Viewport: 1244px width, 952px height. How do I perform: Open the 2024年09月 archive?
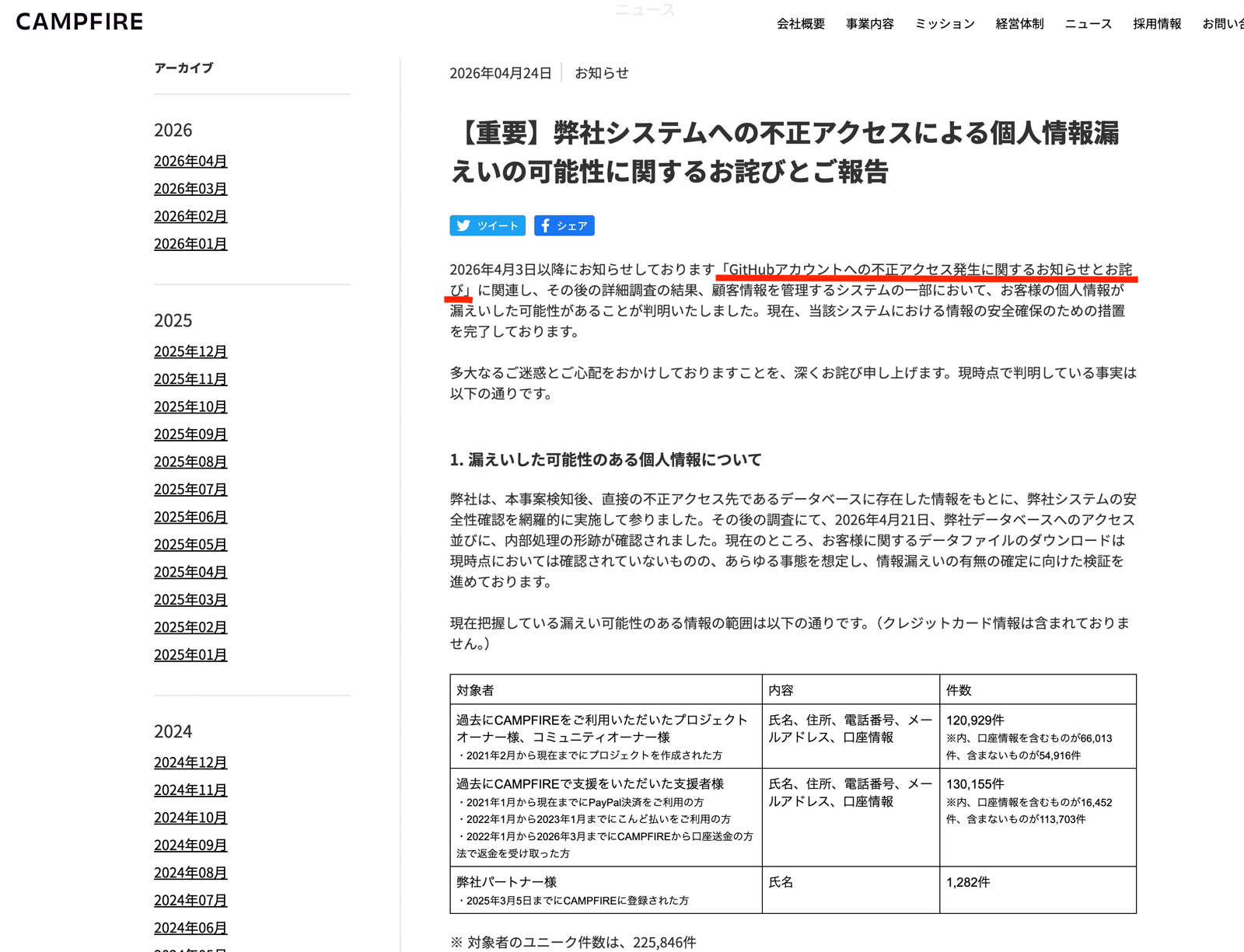tap(190, 846)
